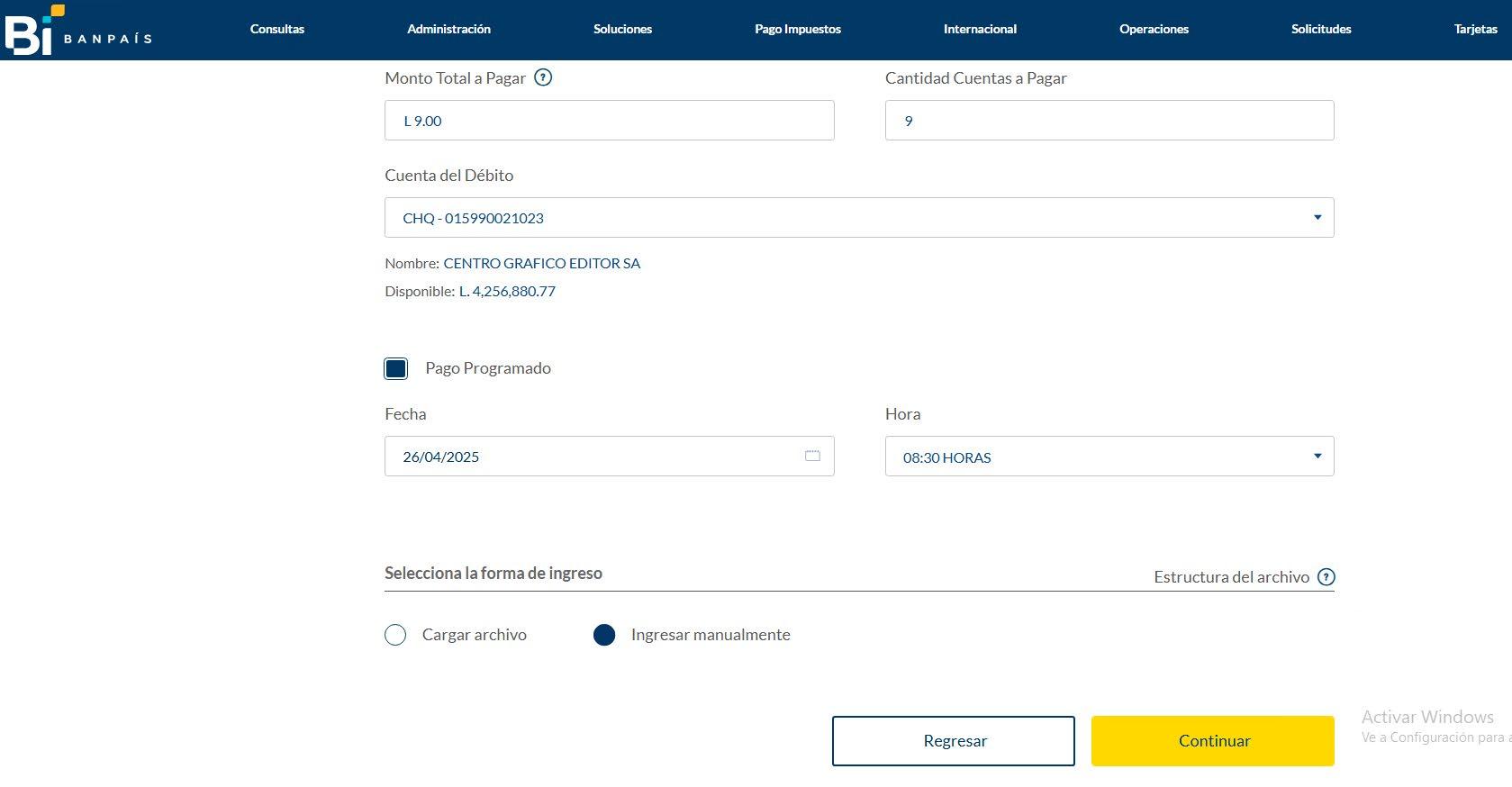The image size is (1512, 787).
Task: Open the Solicitudes menu
Action: (1321, 29)
